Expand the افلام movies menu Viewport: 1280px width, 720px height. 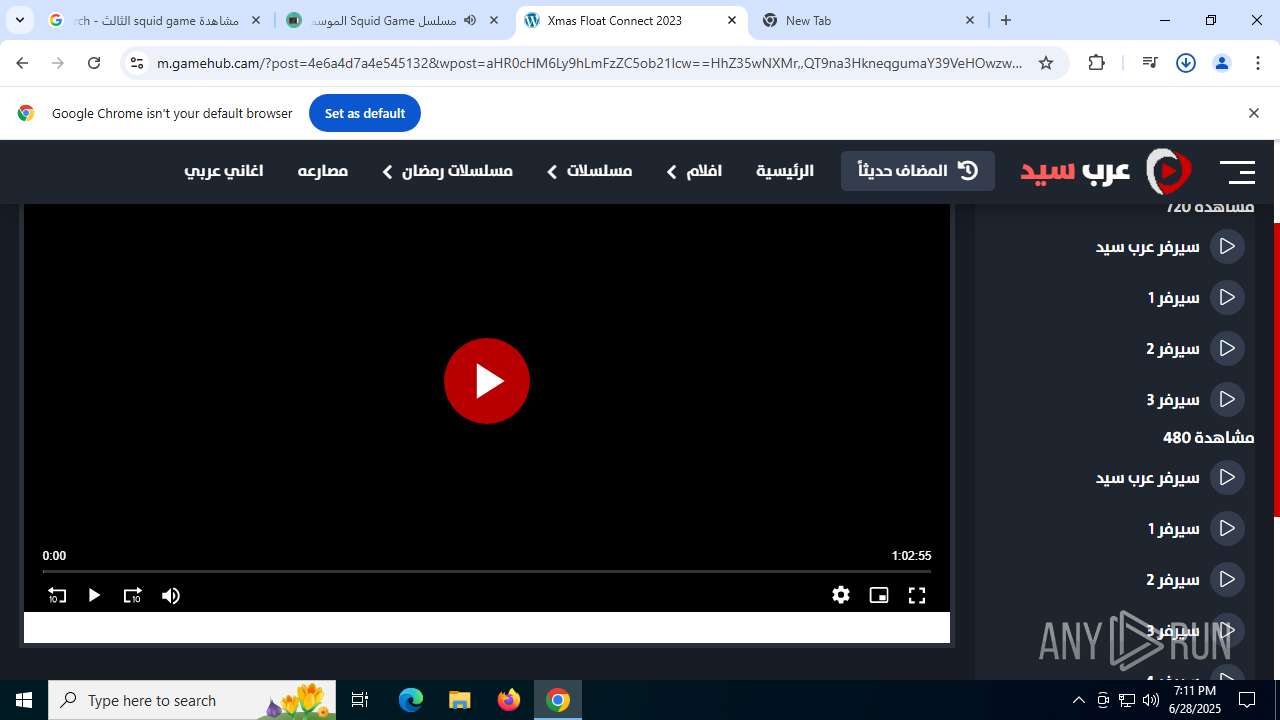[694, 171]
